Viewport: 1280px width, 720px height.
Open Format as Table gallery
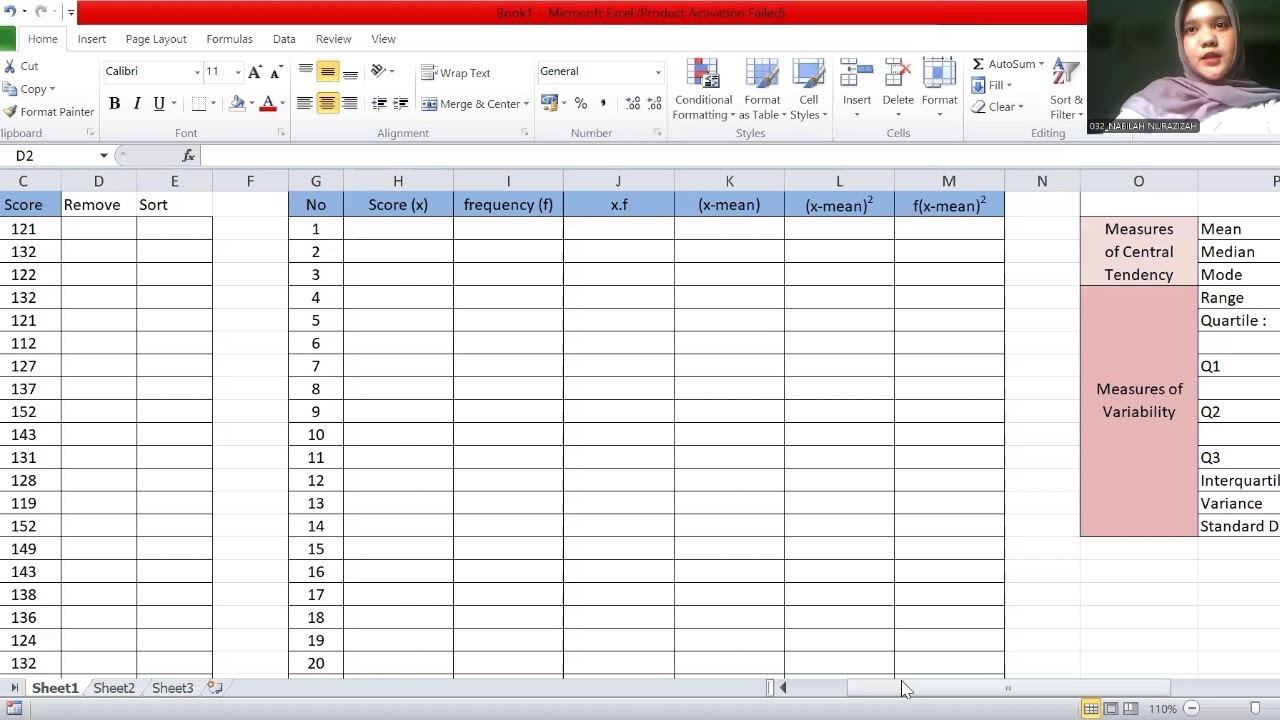(x=762, y=89)
